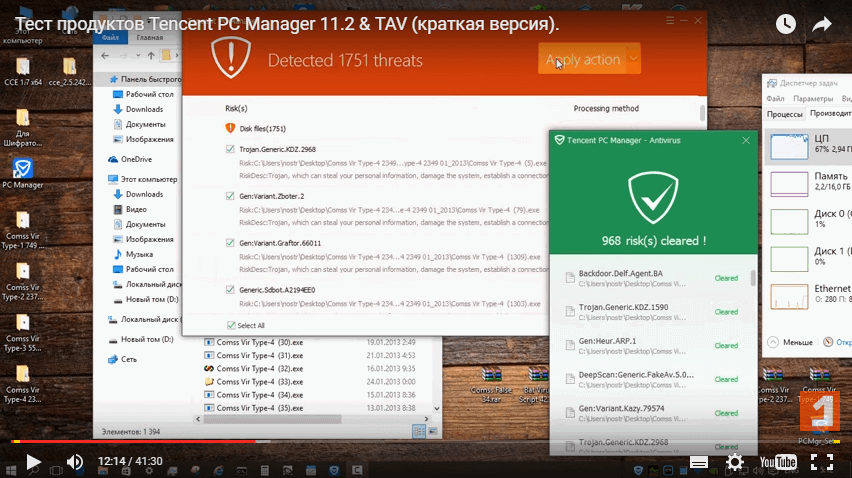Click the Share arrow icon
Viewport: 852px width, 478px height.
[x=822, y=24]
